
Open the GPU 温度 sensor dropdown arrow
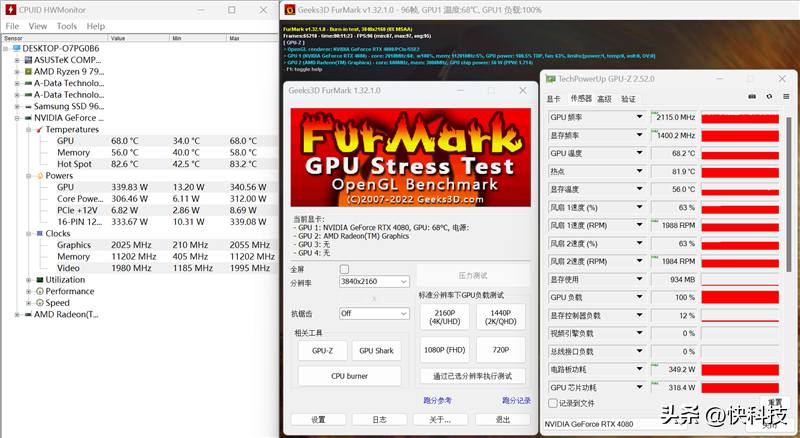640,153
